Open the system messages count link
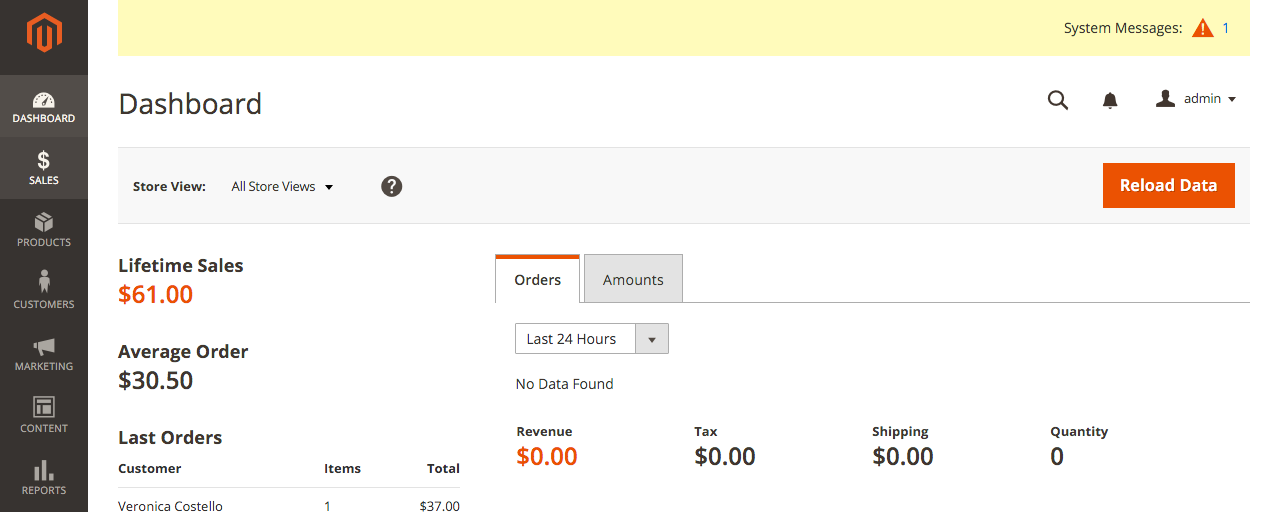This screenshot has height=512, width=1280. pyautogui.click(x=1226, y=28)
